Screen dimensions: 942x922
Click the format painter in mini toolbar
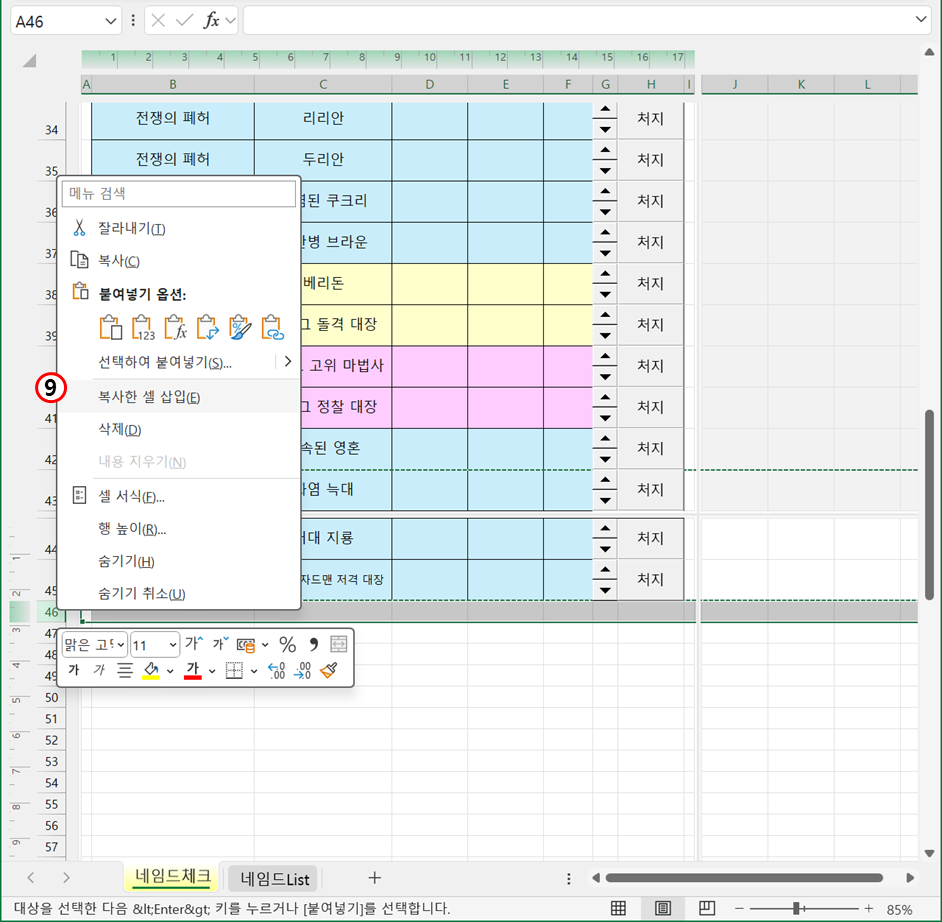329,670
